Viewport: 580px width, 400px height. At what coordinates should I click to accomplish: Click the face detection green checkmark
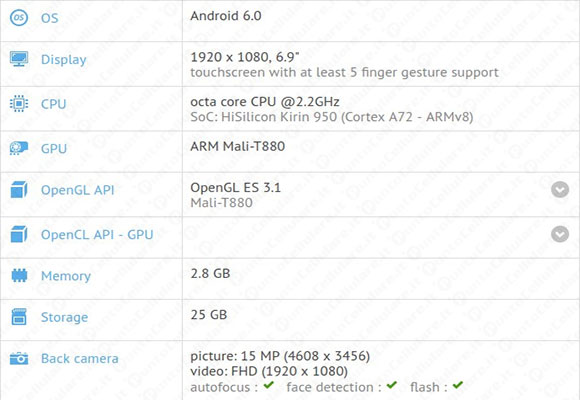click(x=391, y=385)
